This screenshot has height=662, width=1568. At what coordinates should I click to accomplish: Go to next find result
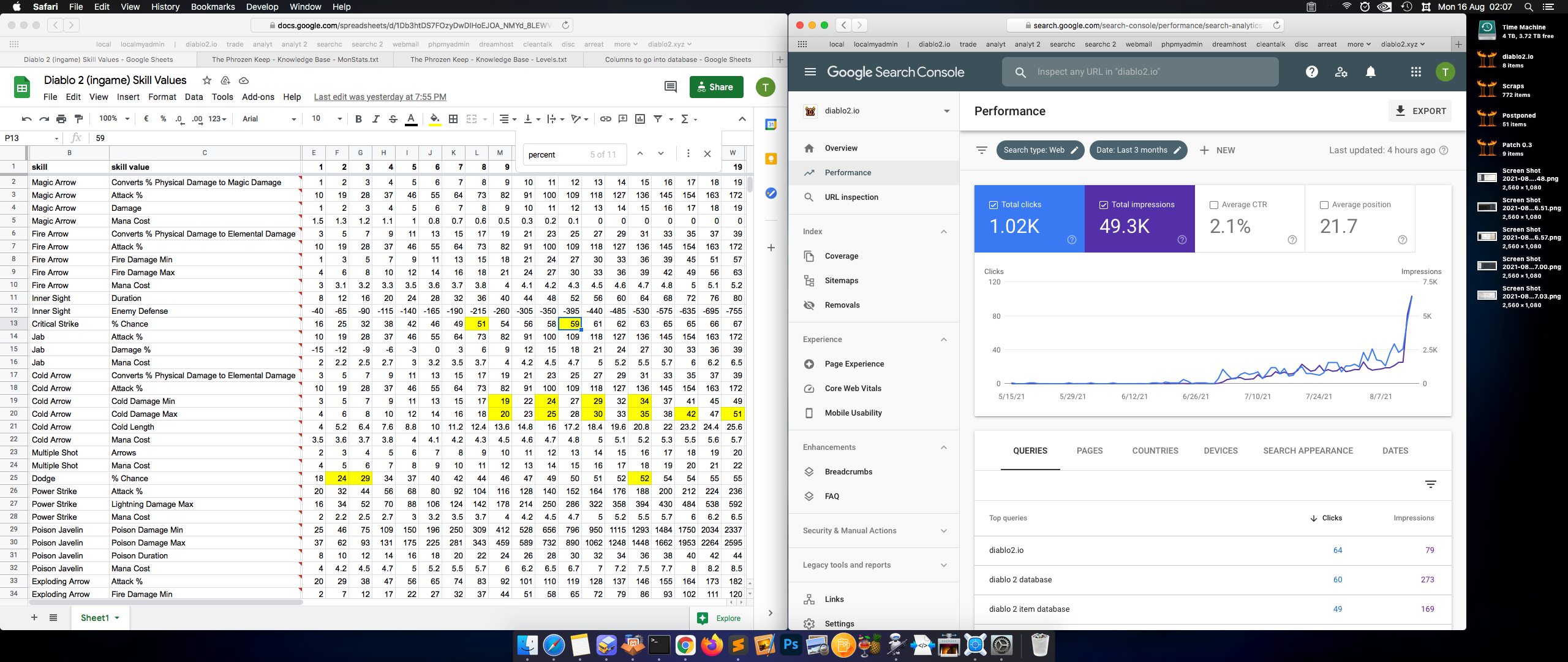click(661, 154)
